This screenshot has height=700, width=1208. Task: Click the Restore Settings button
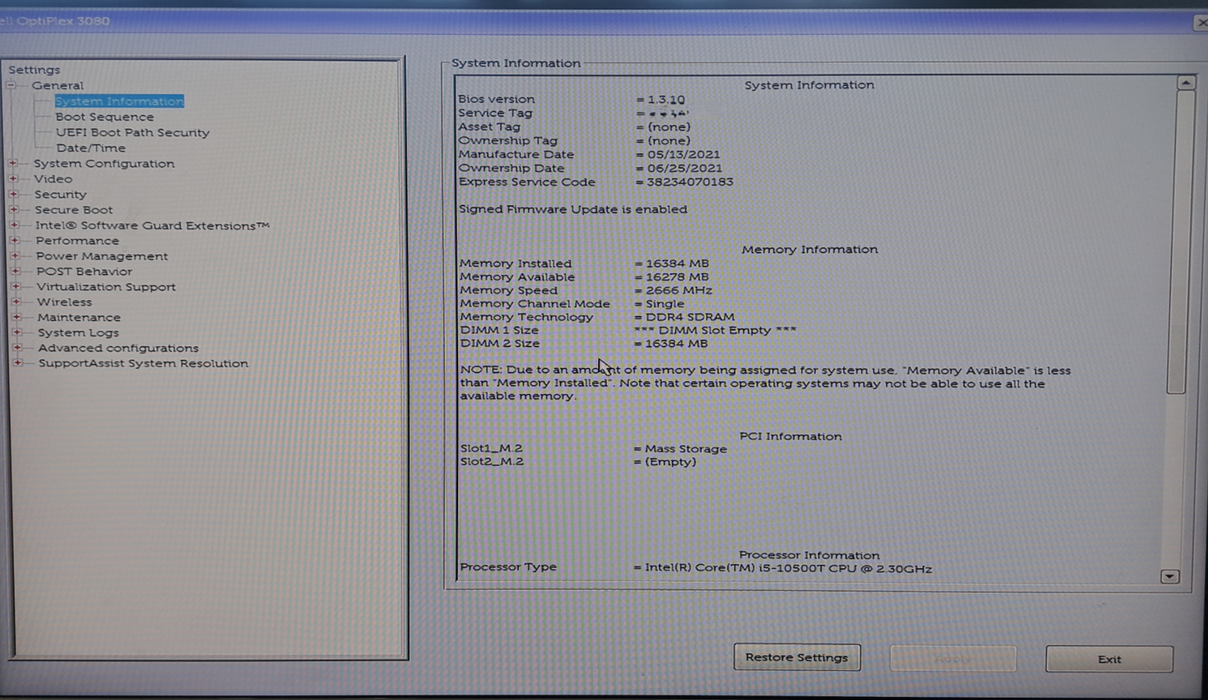pyautogui.click(x=797, y=658)
